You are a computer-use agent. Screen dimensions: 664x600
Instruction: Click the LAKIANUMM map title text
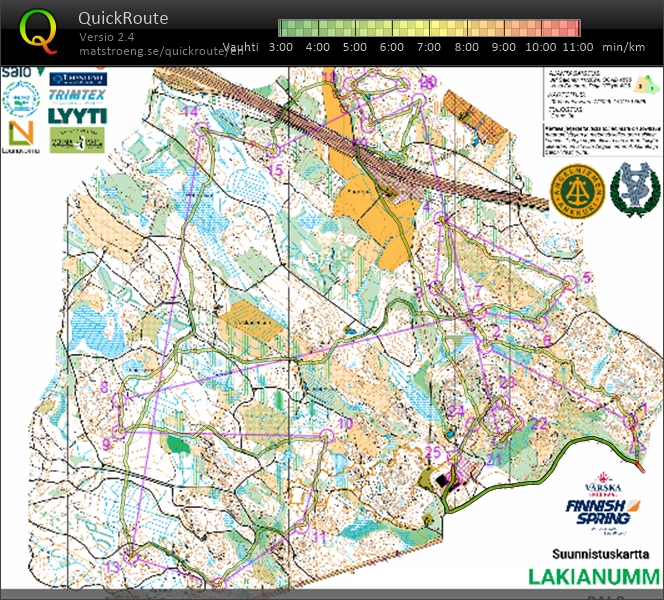pyautogui.click(x=593, y=577)
